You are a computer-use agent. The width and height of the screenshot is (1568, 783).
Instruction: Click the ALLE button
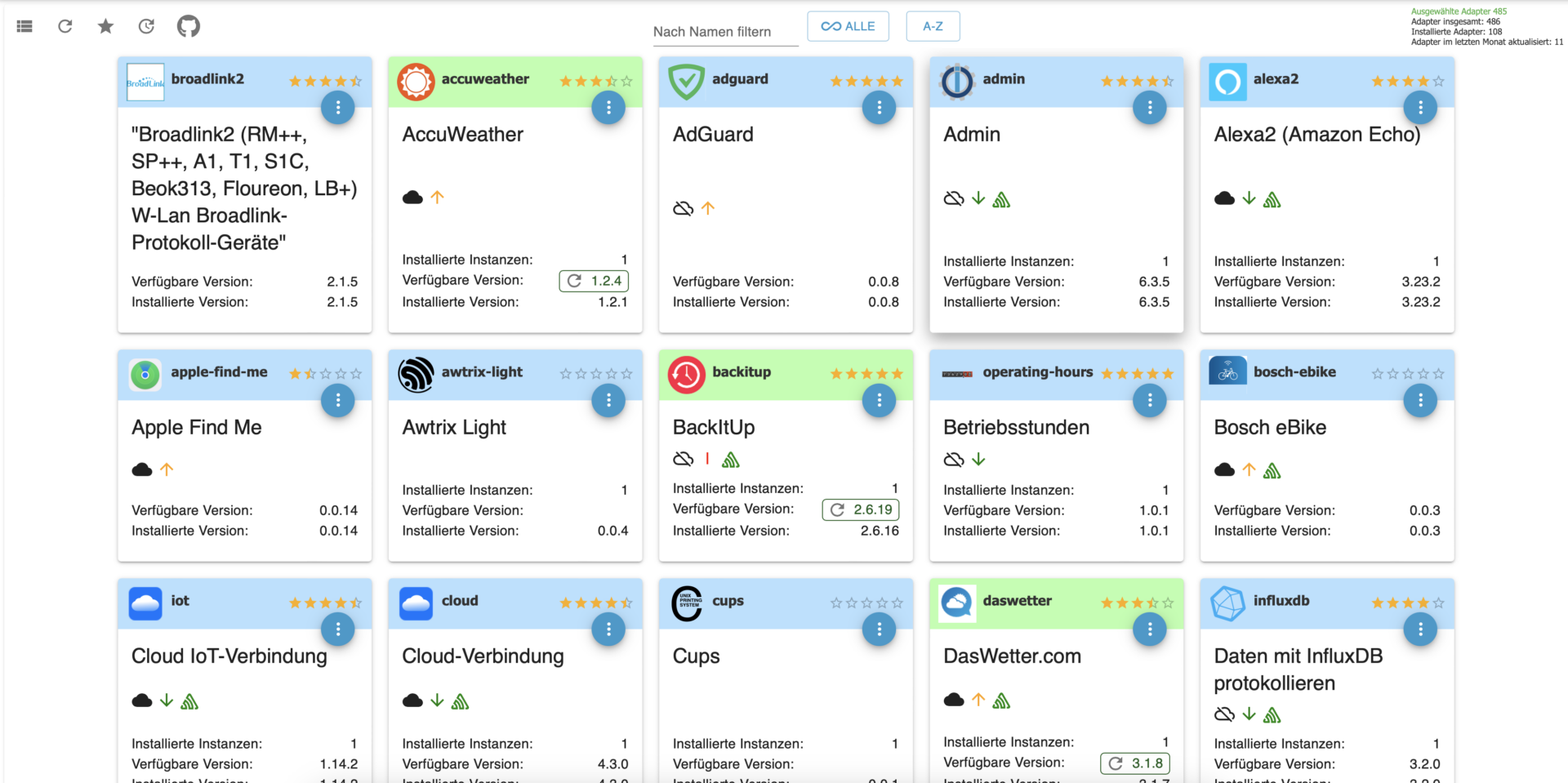848,26
